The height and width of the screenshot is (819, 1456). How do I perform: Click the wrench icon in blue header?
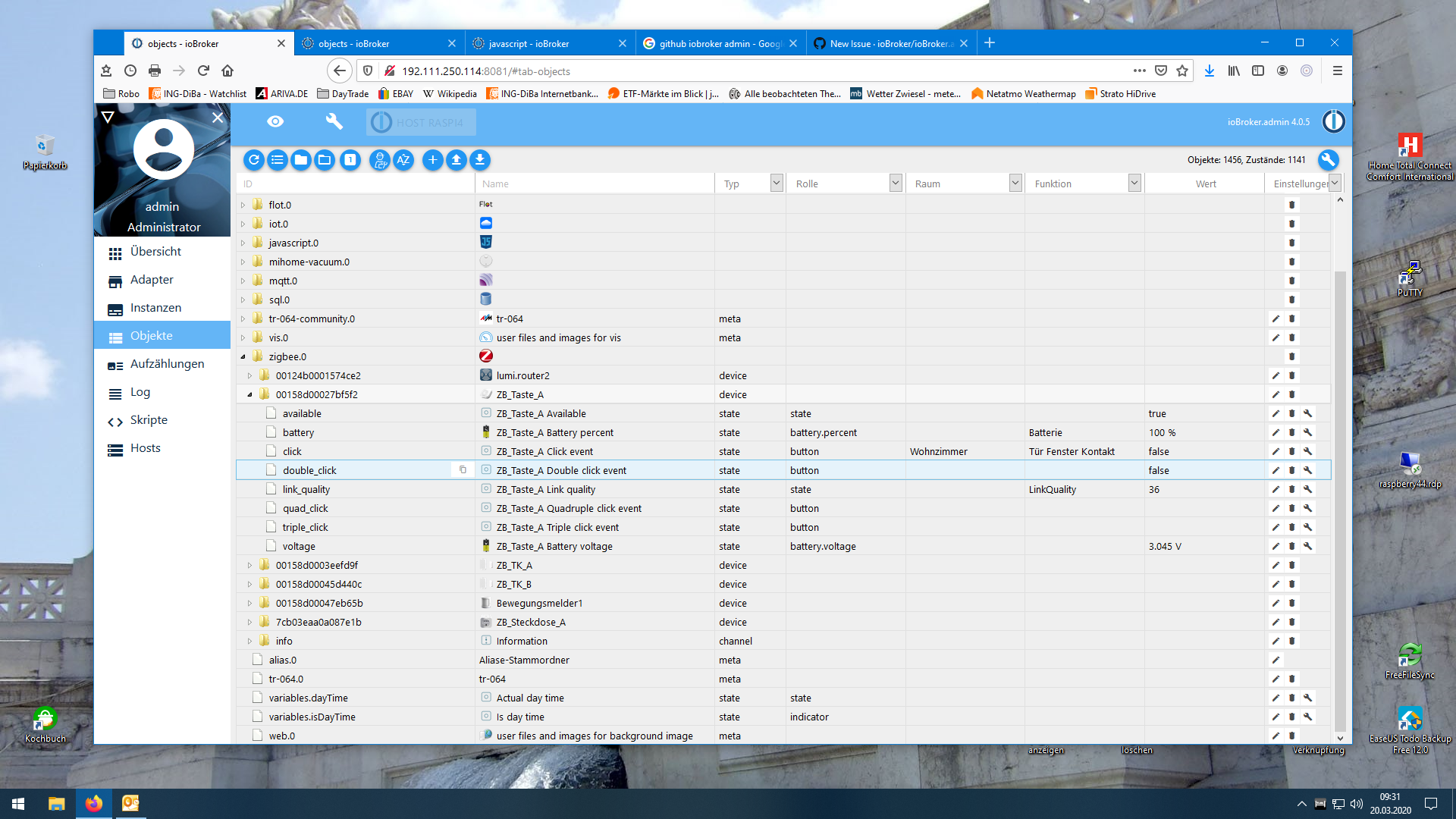click(x=334, y=121)
